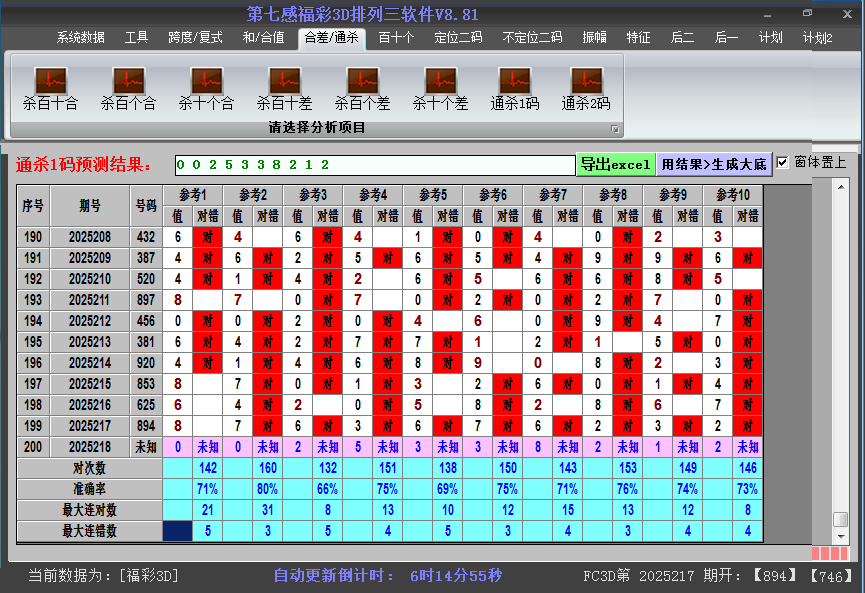Click the 准确率 row label
This screenshot has width=865, height=593.
pos(89,489)
